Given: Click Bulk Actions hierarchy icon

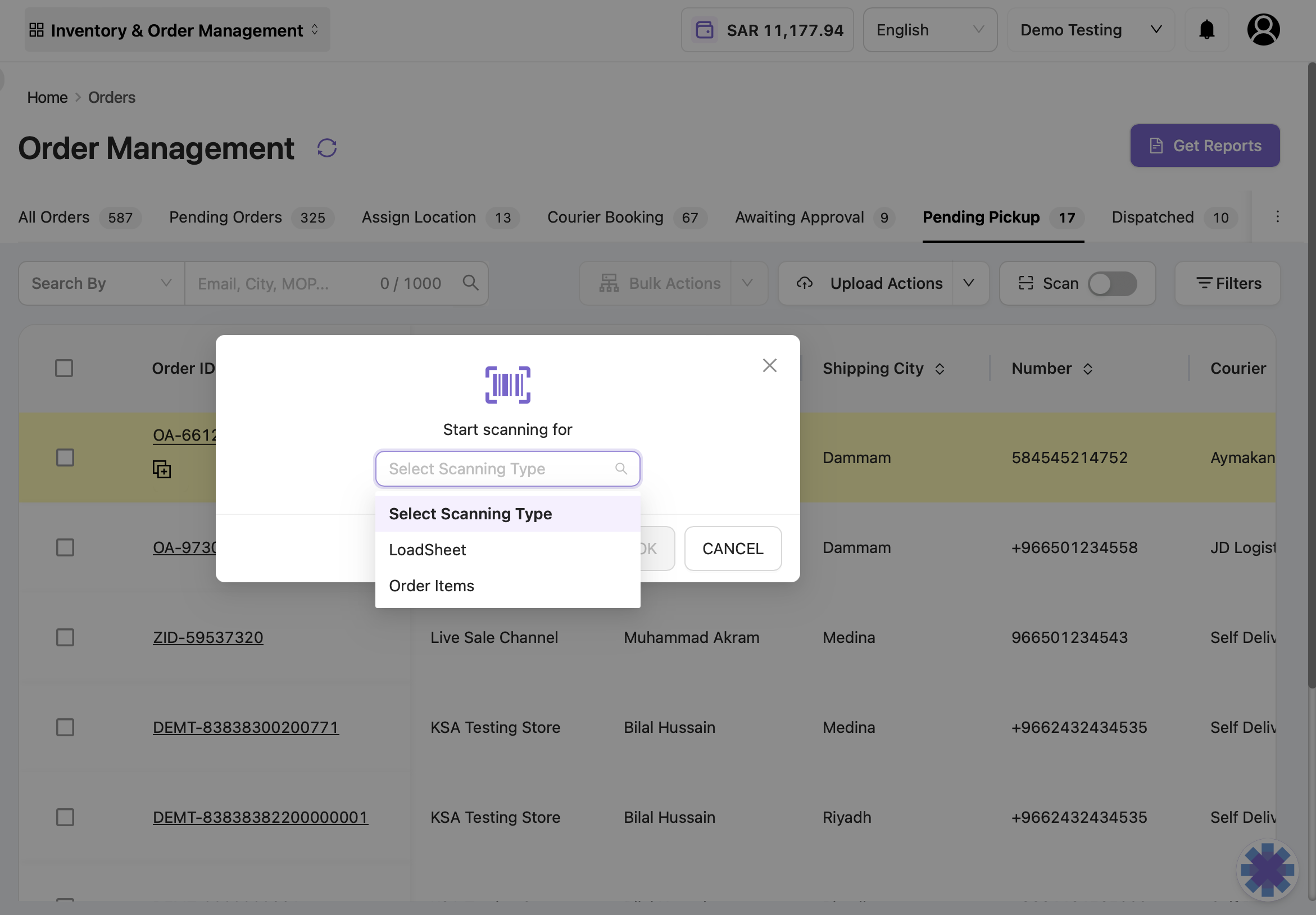Looking at the screenshot, I should [x=609, y=283].
